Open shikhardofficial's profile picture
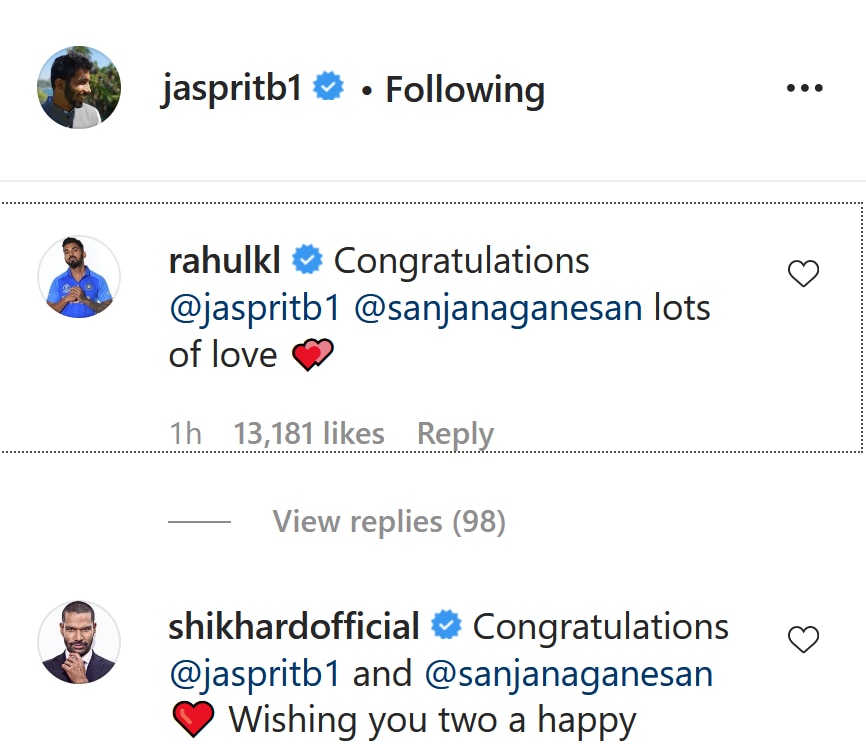The image size is (866, 744). pyautogui.click(x=79, y=642)
